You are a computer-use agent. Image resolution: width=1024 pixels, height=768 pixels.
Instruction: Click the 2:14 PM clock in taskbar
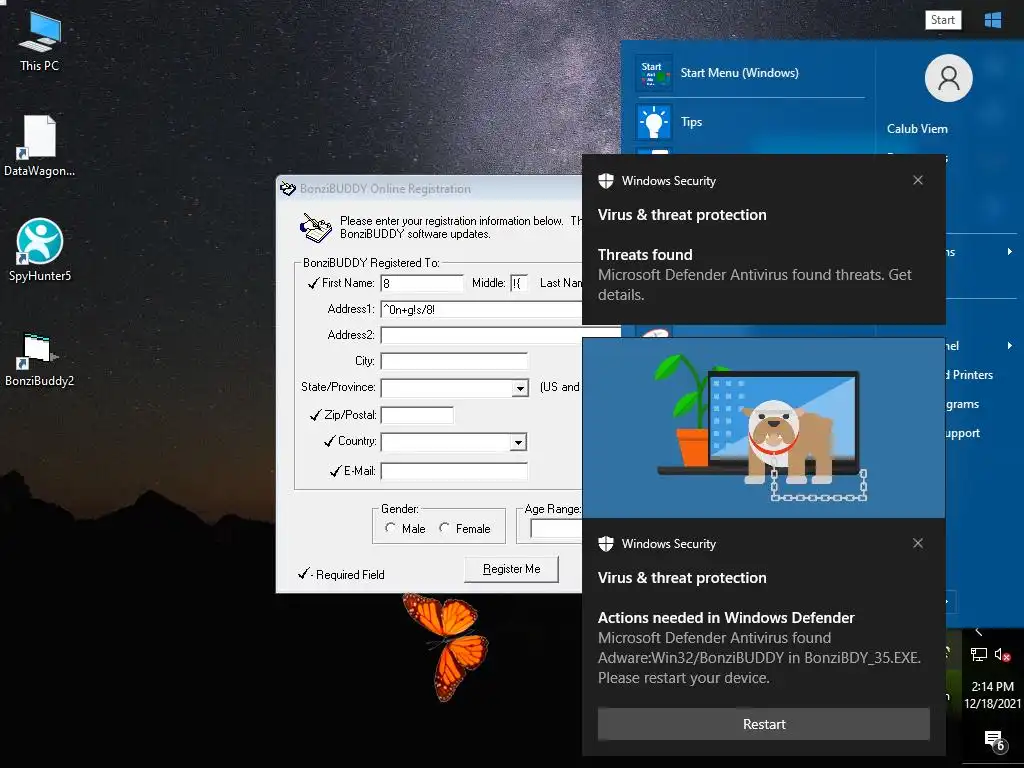coord(992,686)
